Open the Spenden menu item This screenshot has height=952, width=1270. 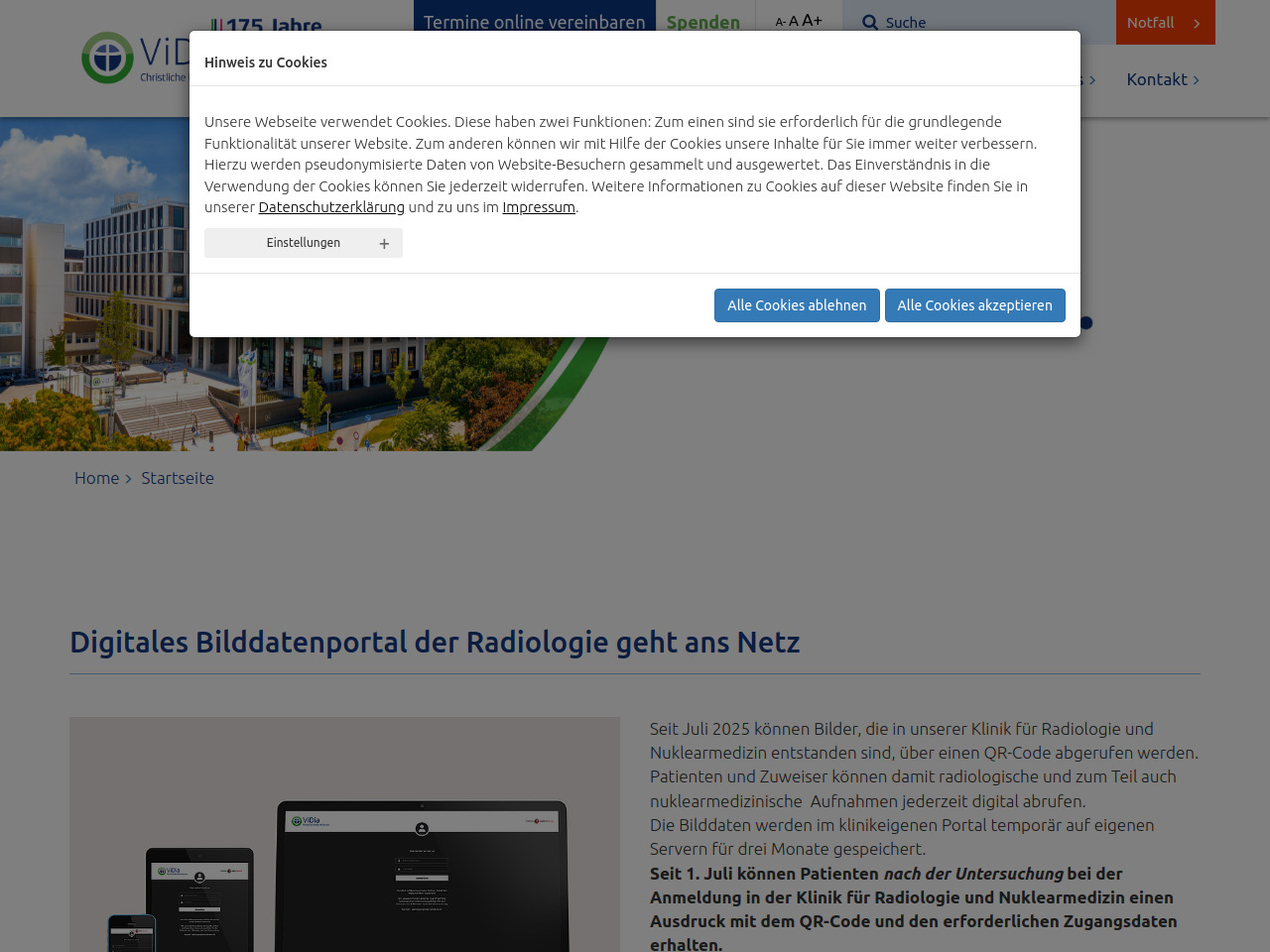pyautogui.click(x=703, y=22)
